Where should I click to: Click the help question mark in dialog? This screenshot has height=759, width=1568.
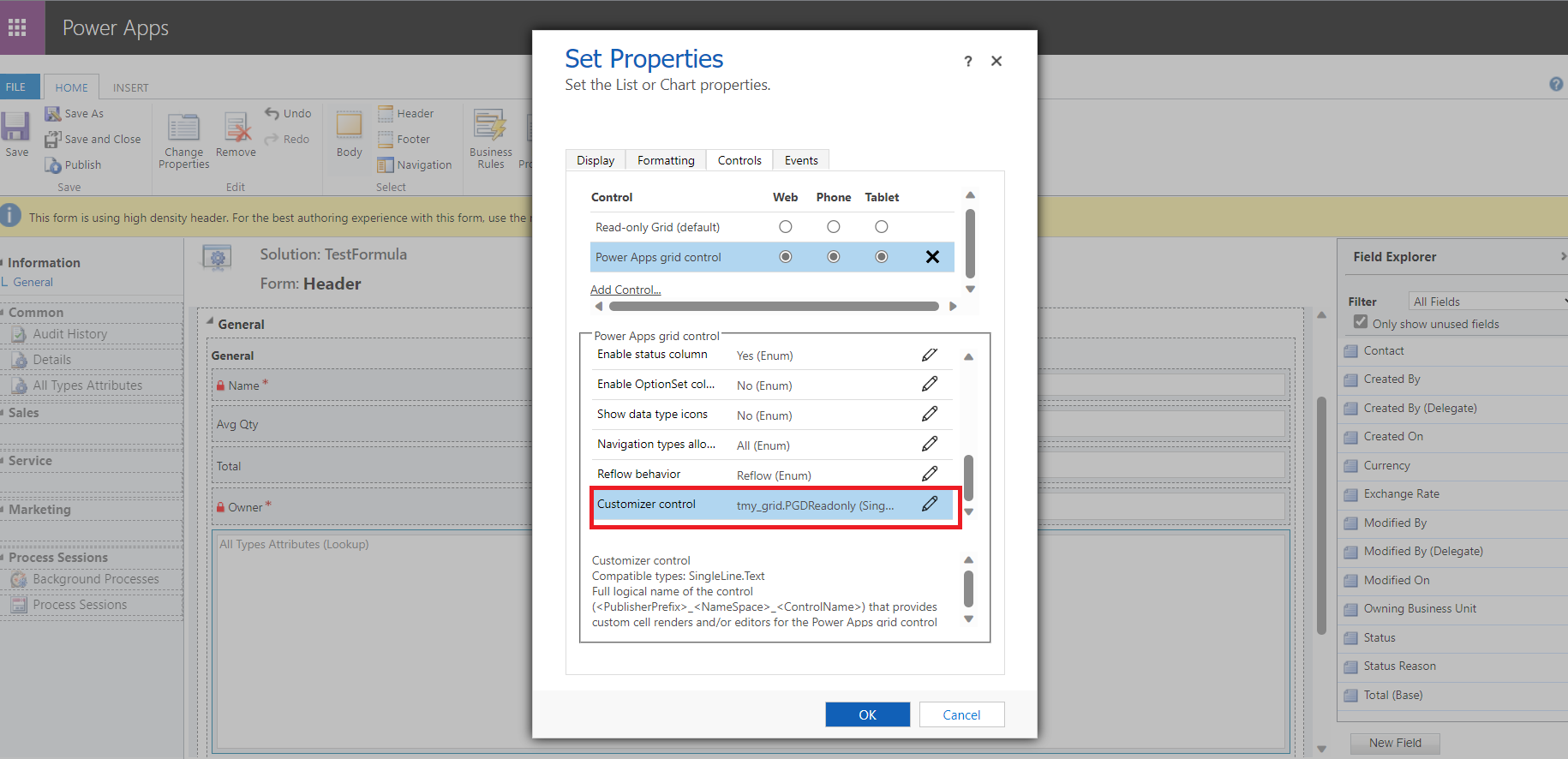[968, 61]
